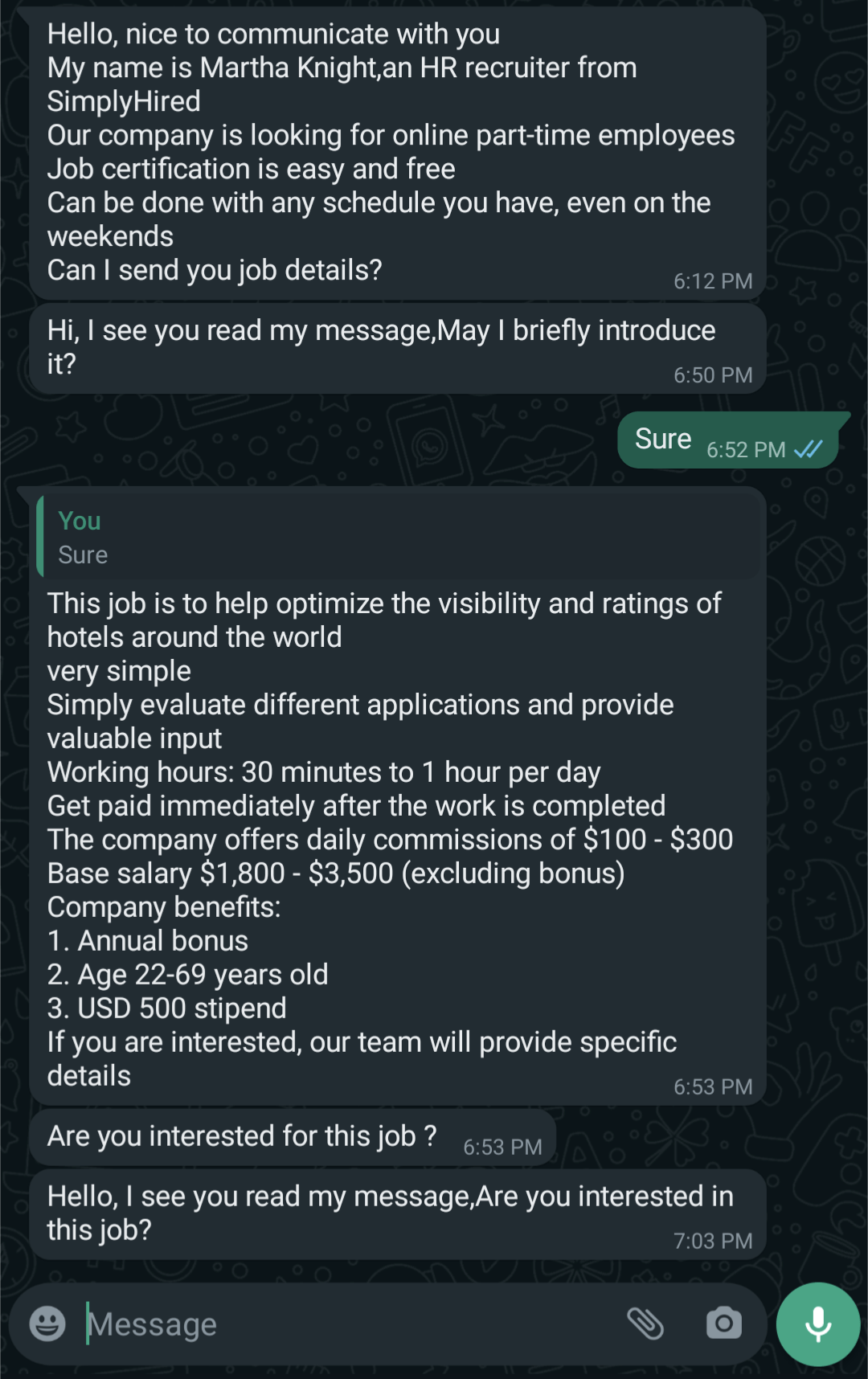Select the 7:03 PM message bubble
Image resolution: width=868 pixels, height=1379 pixels.
pos(394,1212)
